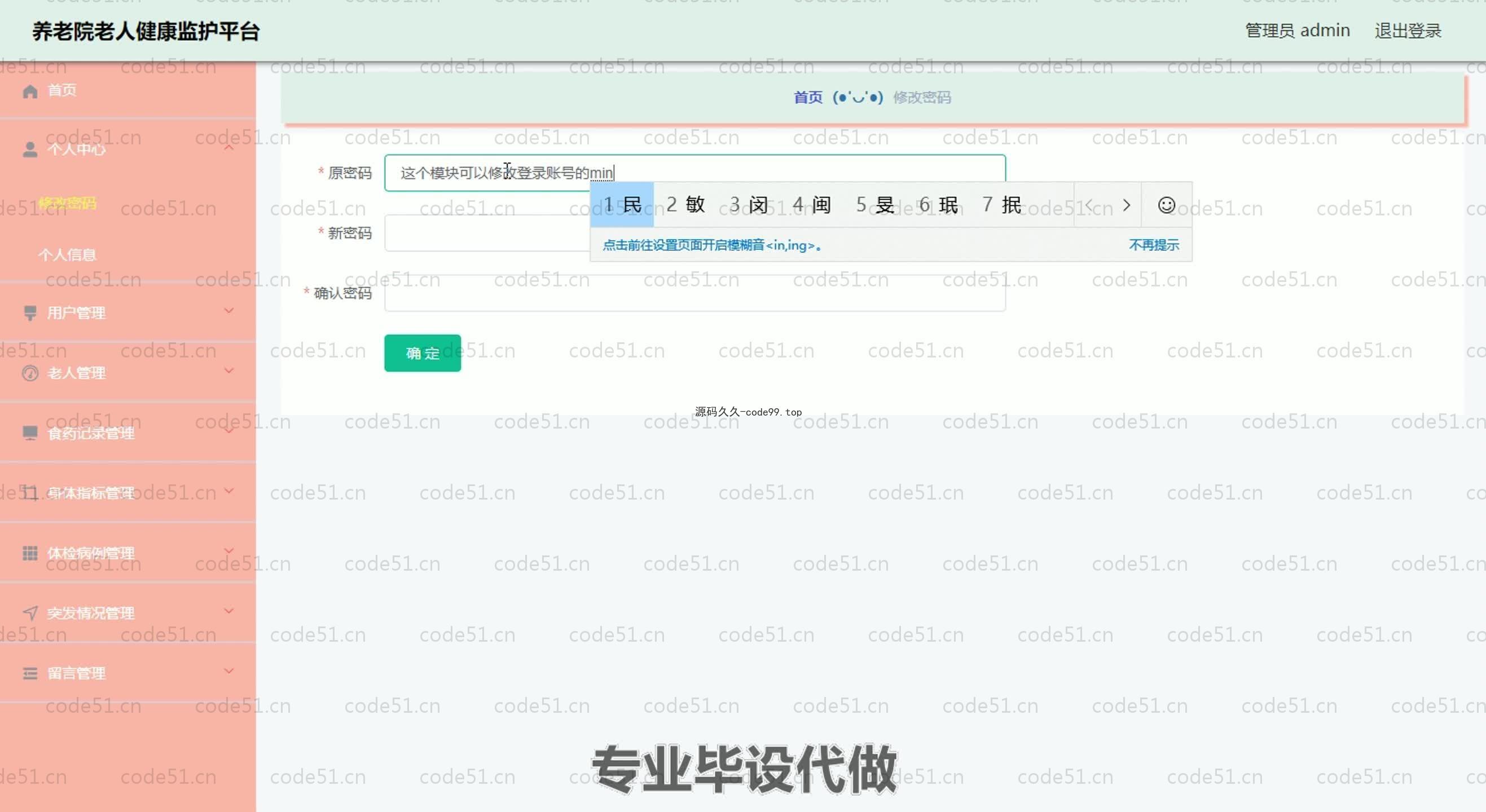Screen dimensions: 1486x812
Task: Click 不再提示 in the IME tip
Action: (x=1154, y=245)
